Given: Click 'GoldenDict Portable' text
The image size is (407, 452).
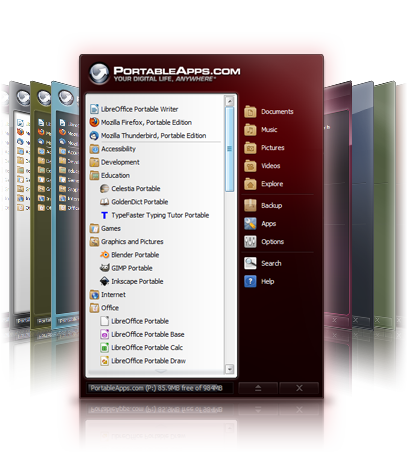Looking at the screenshot, I should [x=140, y=202].
